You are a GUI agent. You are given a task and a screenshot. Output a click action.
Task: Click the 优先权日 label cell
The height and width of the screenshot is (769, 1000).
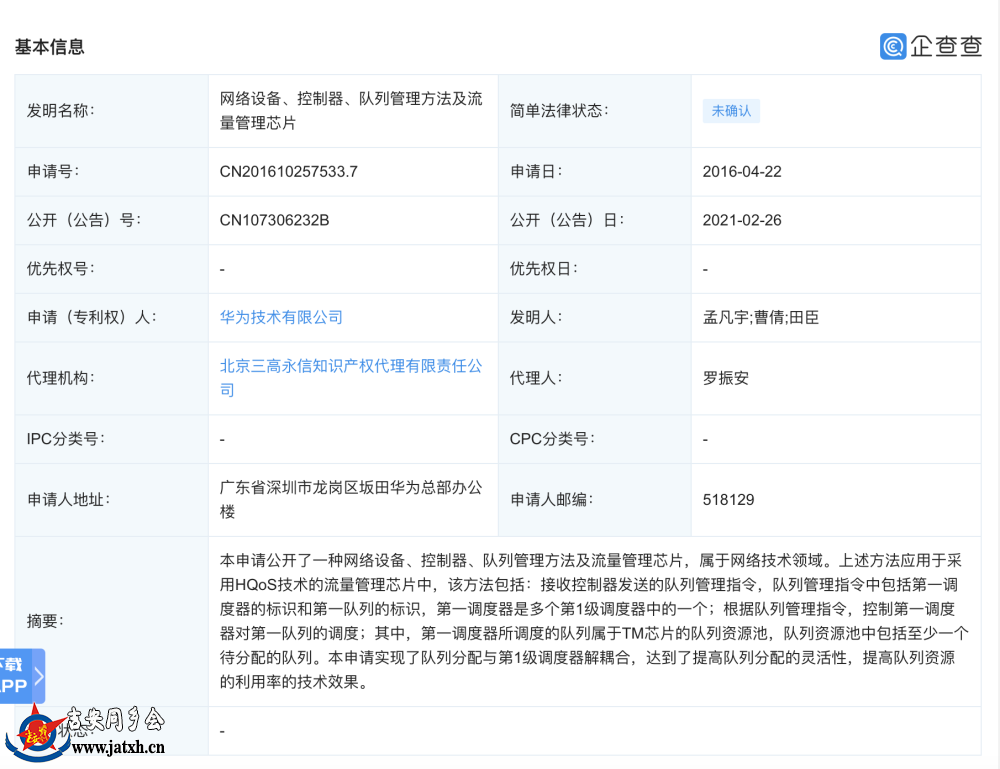[x=594, y=268]
